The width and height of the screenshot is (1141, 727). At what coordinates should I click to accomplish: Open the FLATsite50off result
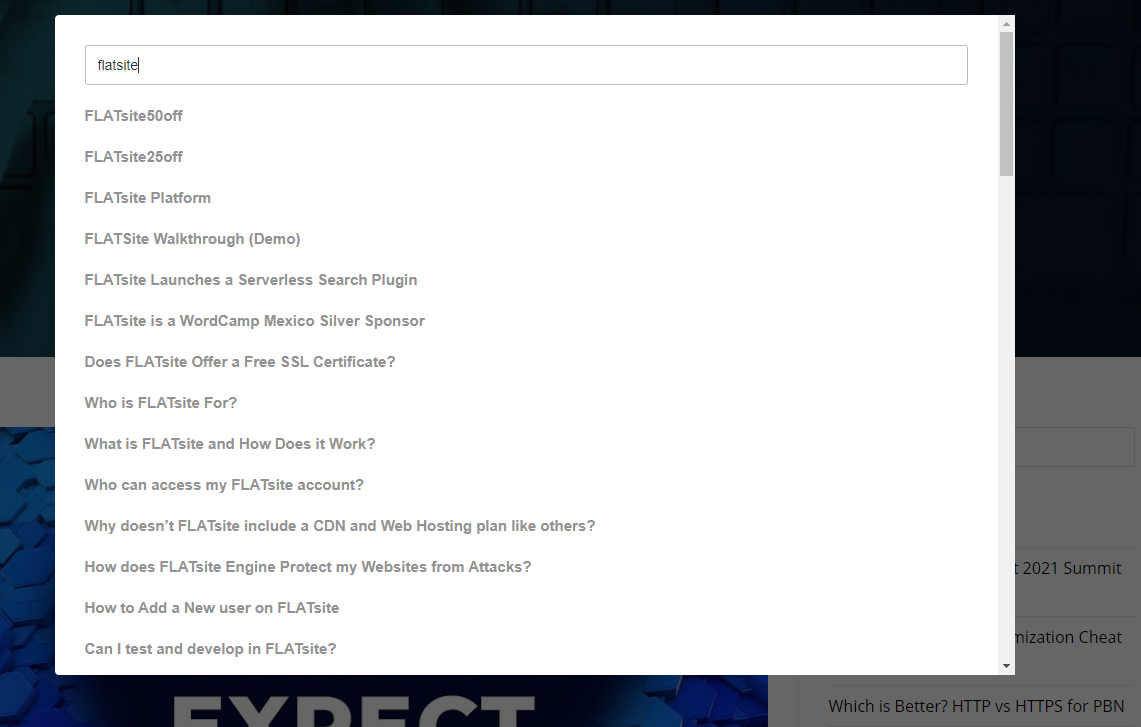pyautogui.click(x=133, y=116)
